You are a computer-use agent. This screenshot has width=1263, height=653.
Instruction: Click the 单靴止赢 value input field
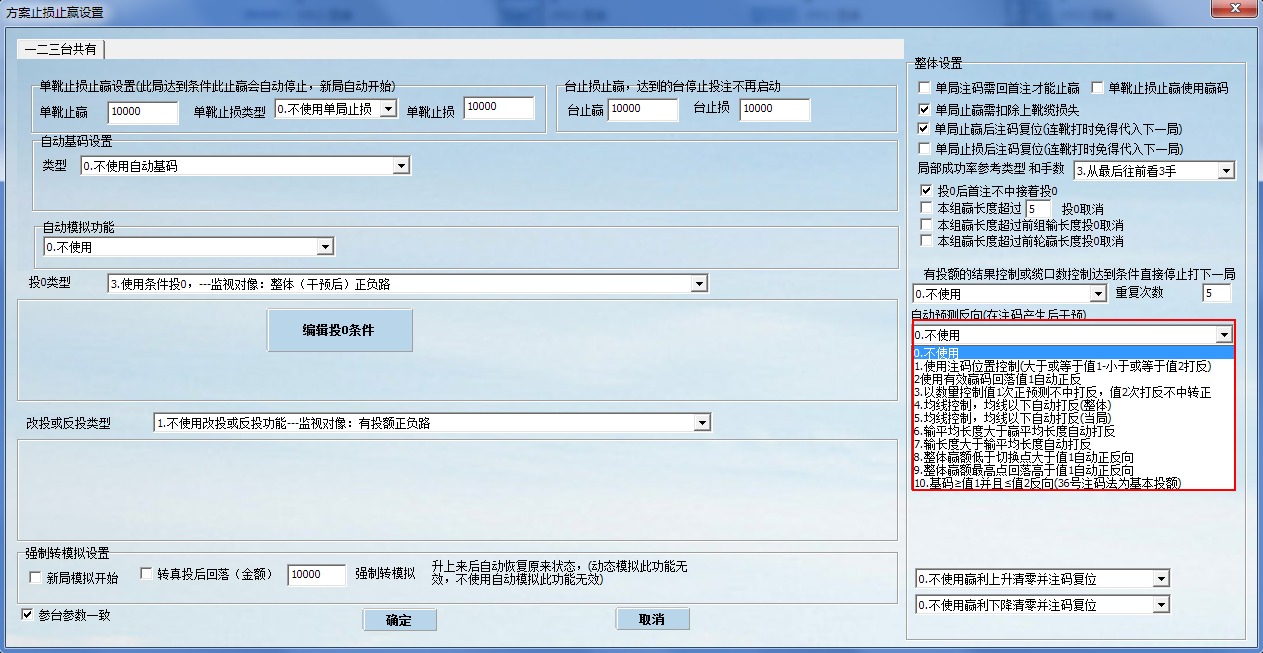pyautogui.click(x=142, y=111)
